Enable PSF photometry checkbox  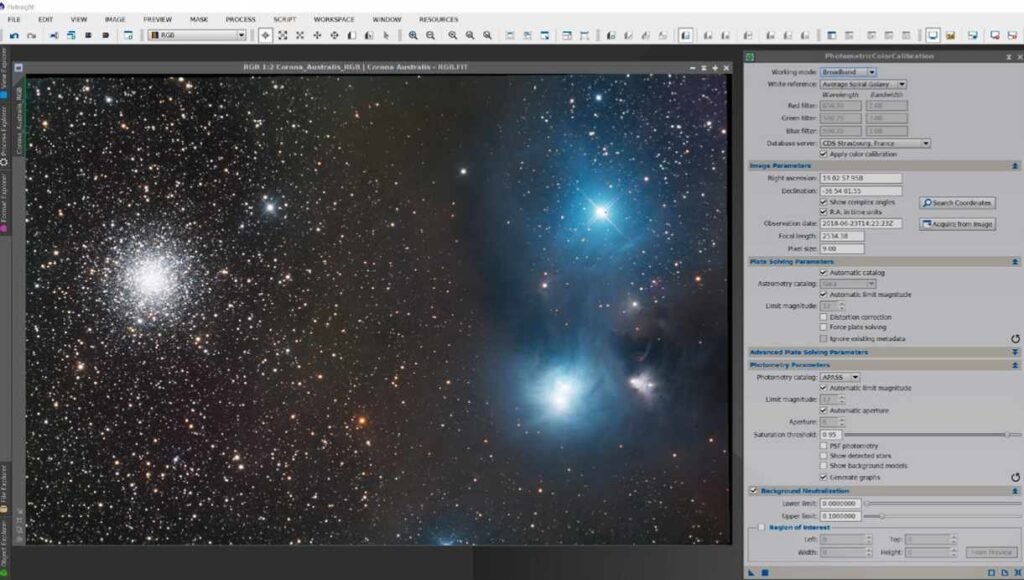(823, 446)
